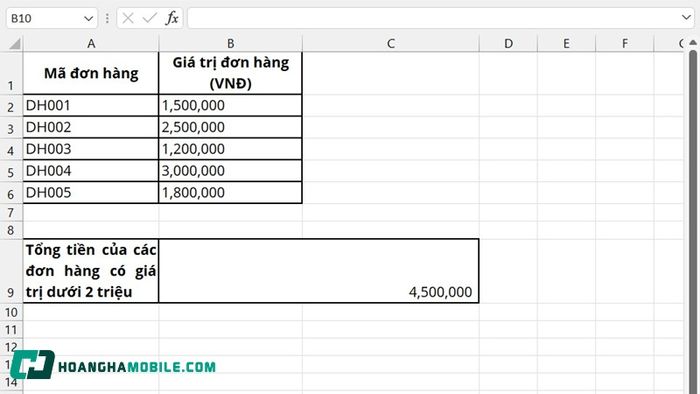Select the value 2,500,000

230,127
